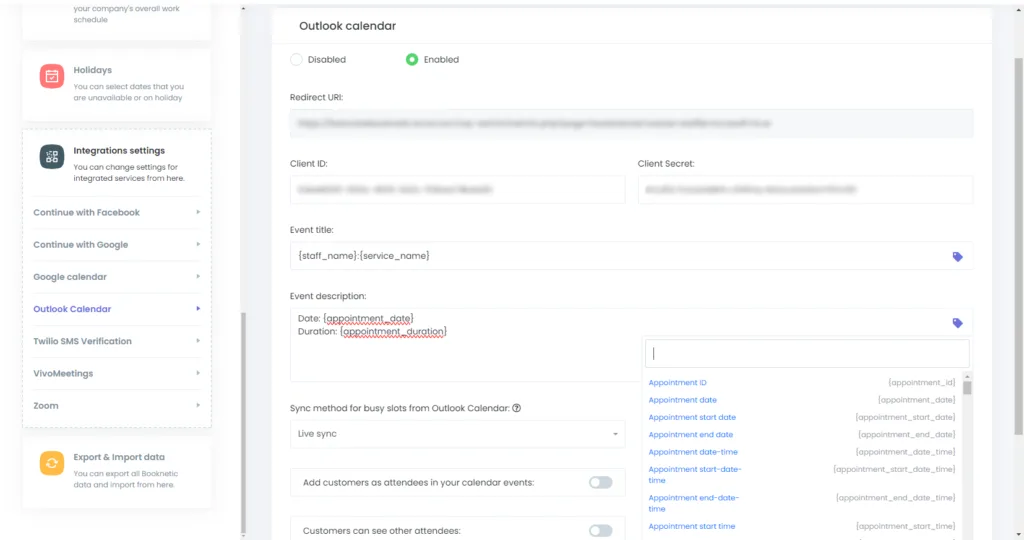Viewport: 1024px width, 540px height.
Task: Insert Appointment start-date-time keyword
Action: click(x=695, y=475)
